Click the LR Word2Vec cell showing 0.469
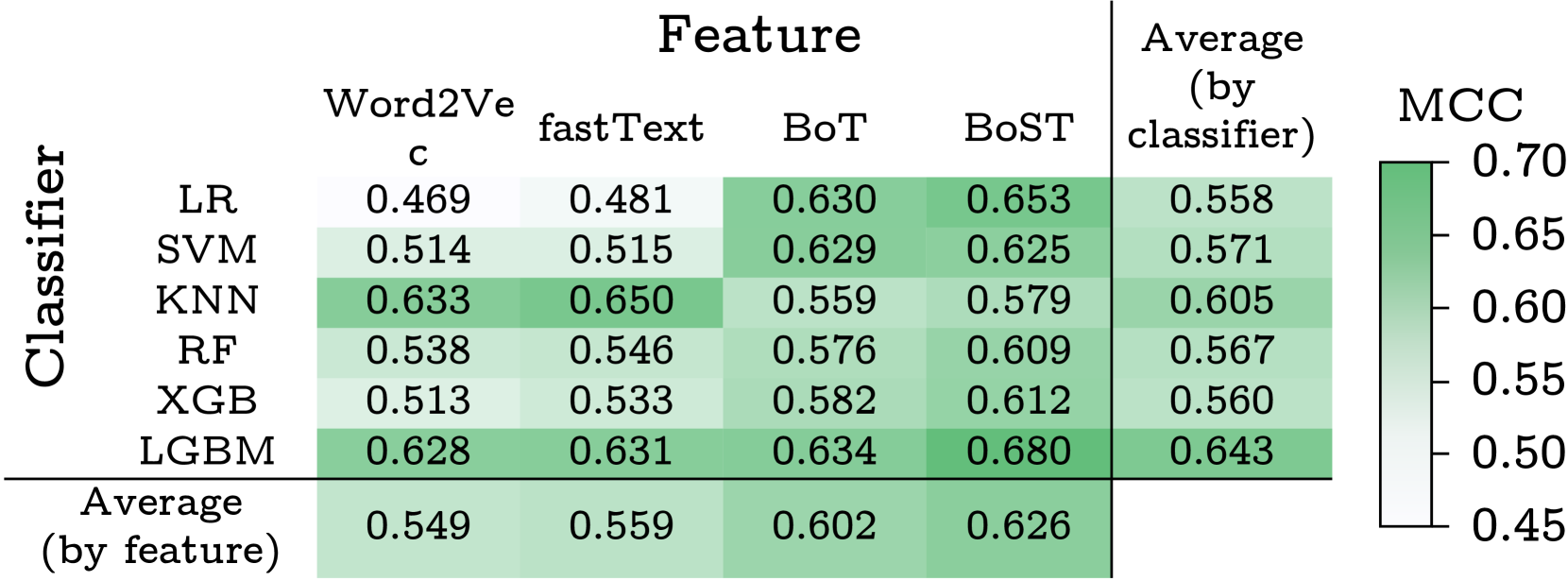The width and height of the screenshot is (1568, 581). pos(418,200)
